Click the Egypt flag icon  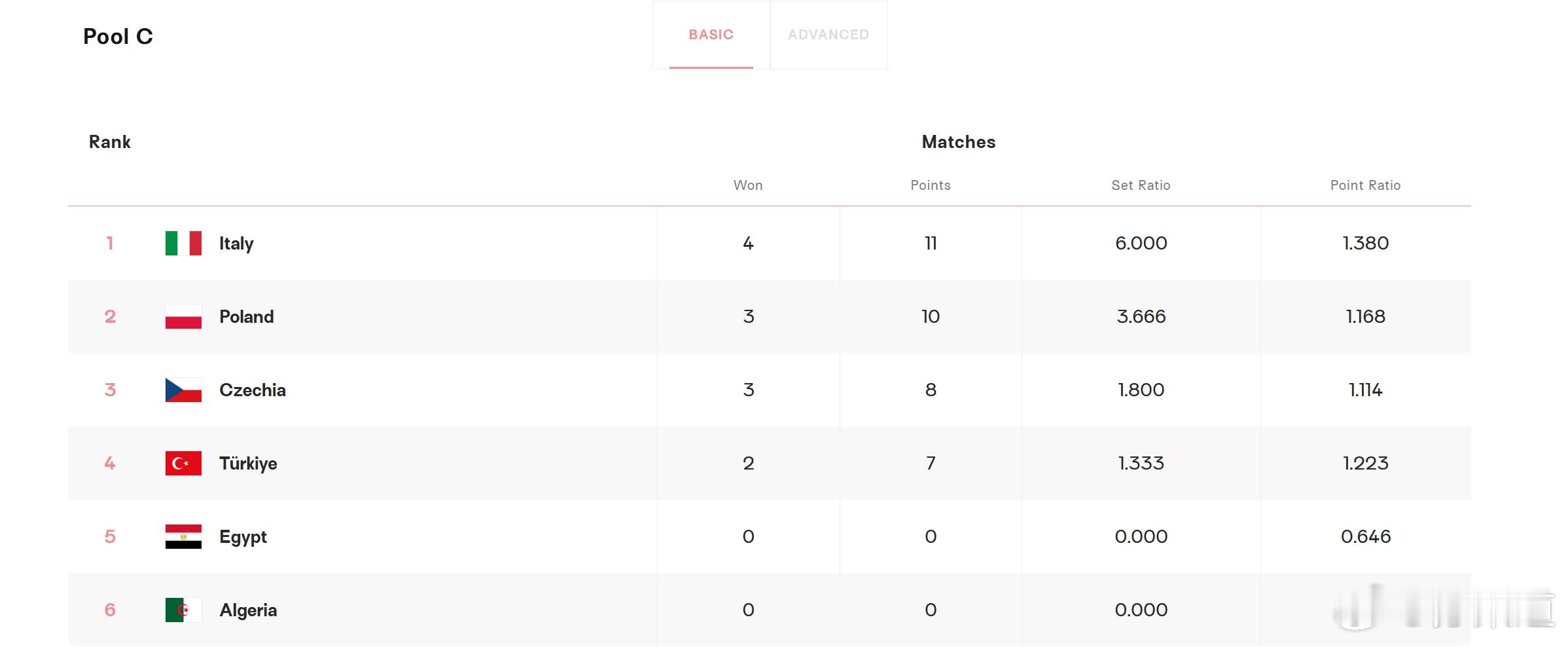(183, 536)
